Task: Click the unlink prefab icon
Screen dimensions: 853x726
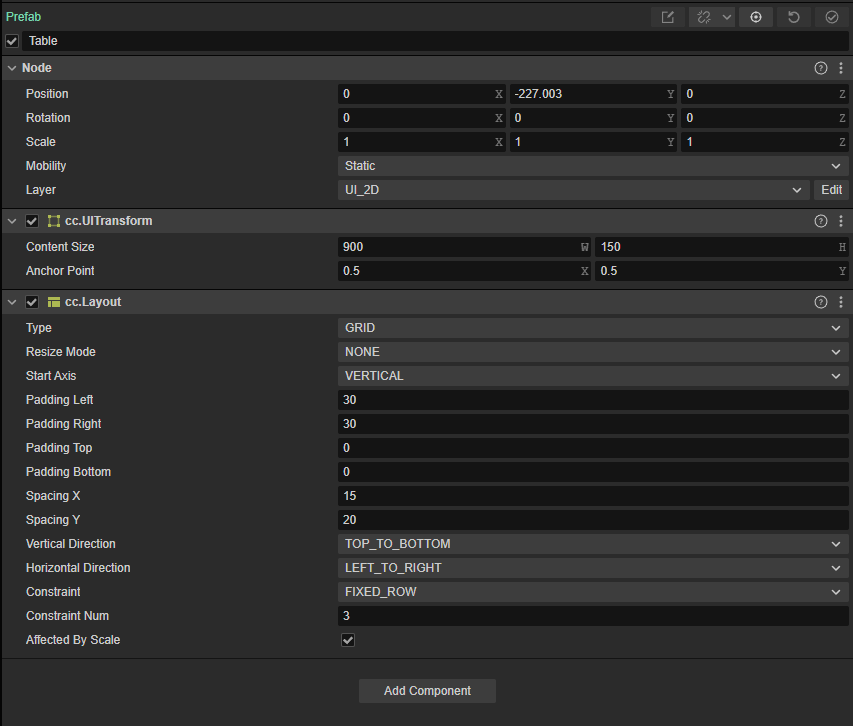Action: pos(703,17)
